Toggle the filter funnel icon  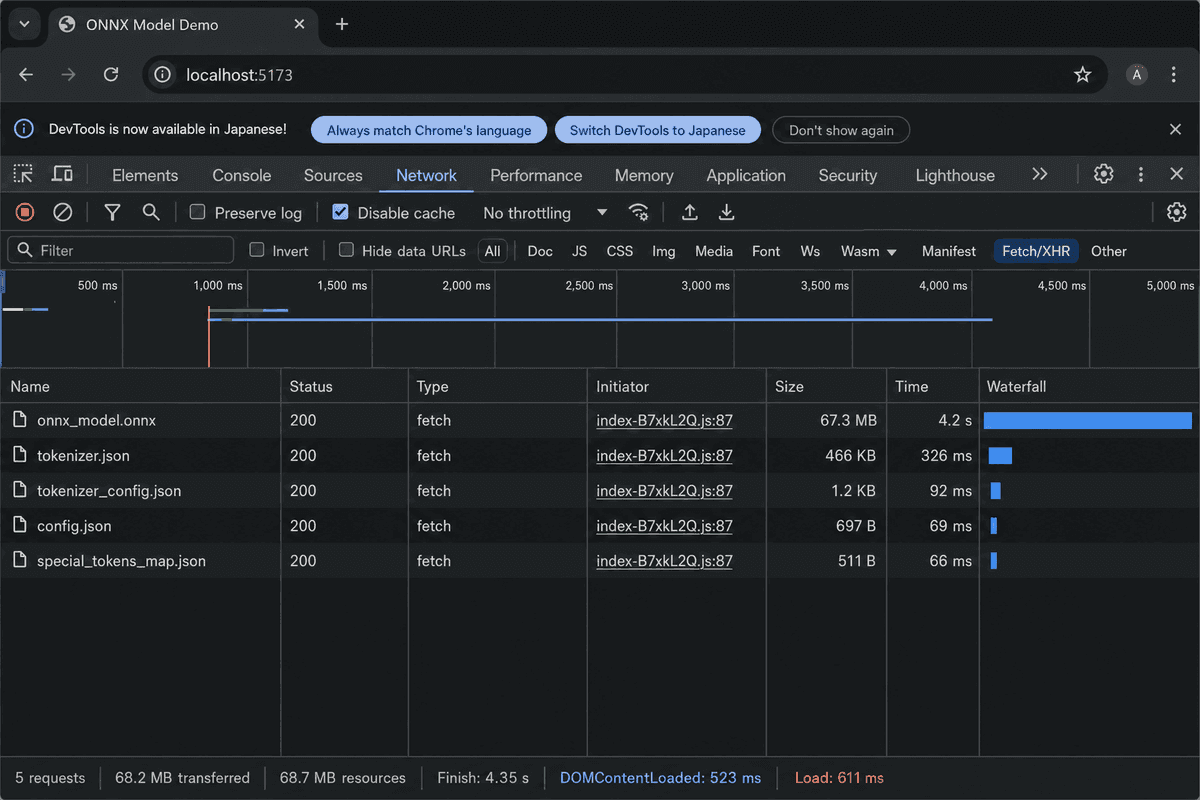pos(113,212)
